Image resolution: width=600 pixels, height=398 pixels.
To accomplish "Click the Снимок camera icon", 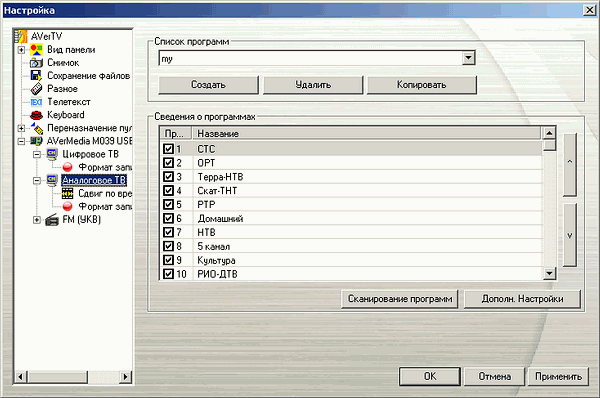I will (x=36, y=63).
